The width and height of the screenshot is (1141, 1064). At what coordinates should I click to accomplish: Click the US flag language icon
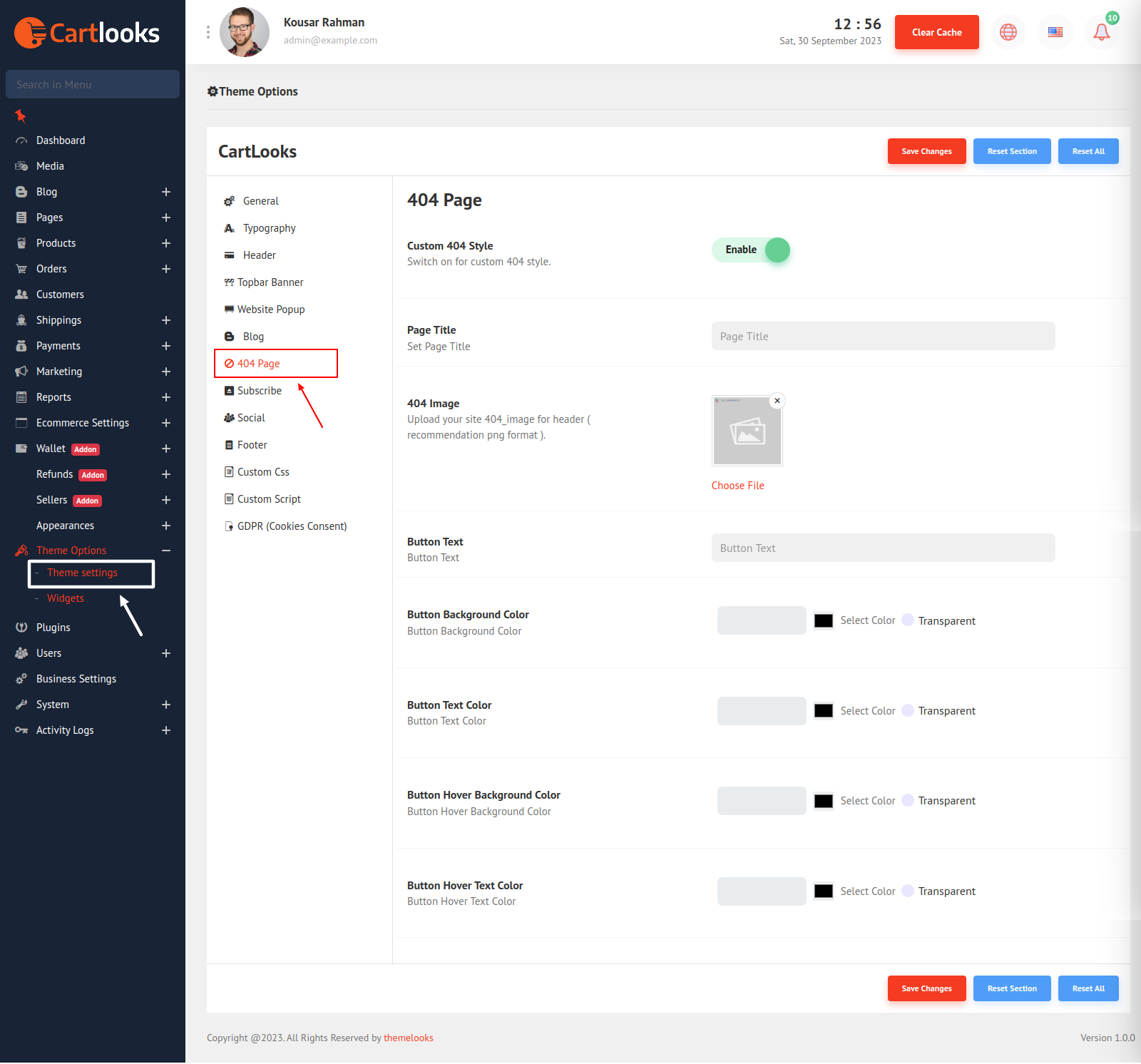(1055, 32)
